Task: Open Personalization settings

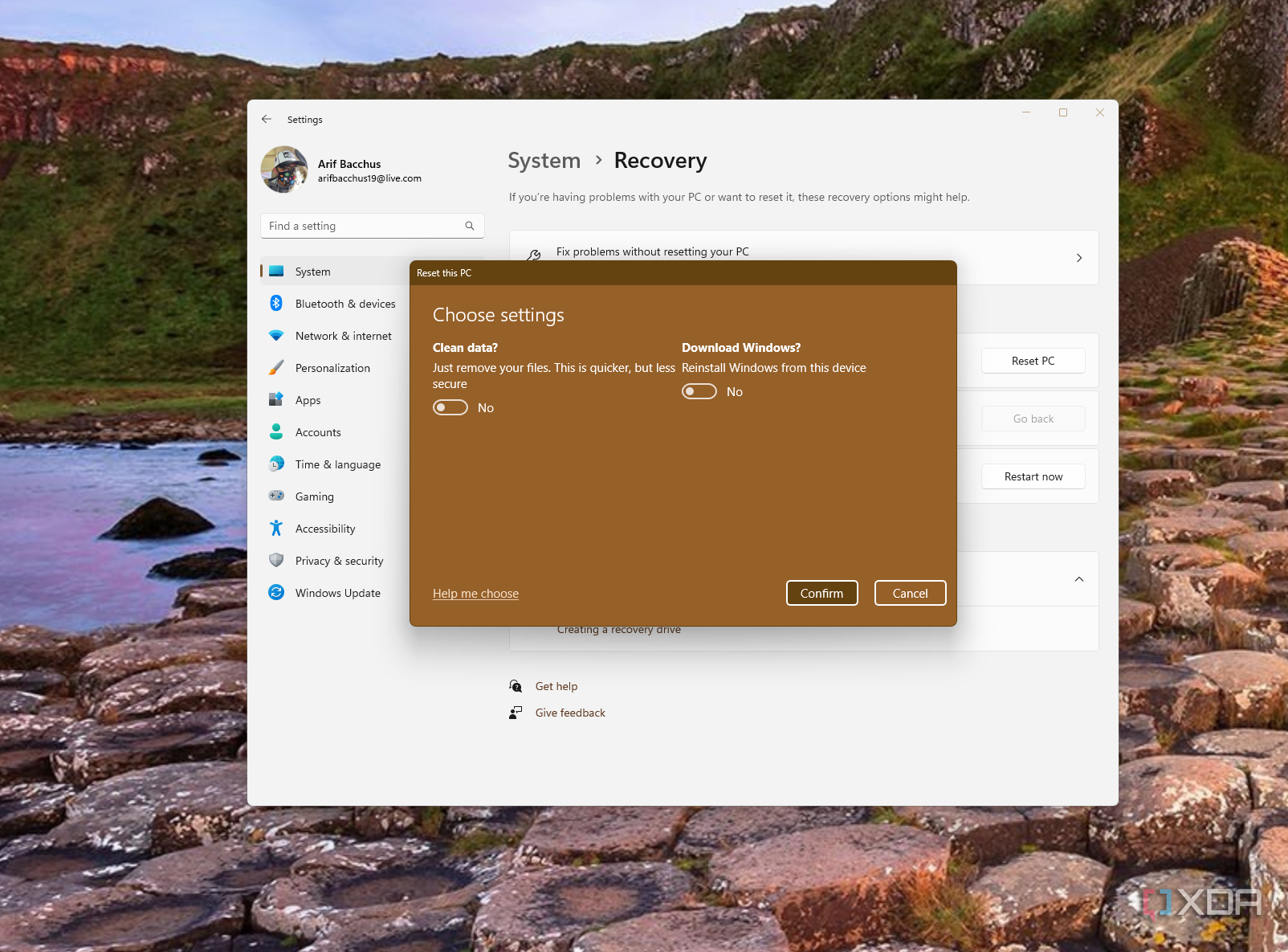Action: [332, 368]
